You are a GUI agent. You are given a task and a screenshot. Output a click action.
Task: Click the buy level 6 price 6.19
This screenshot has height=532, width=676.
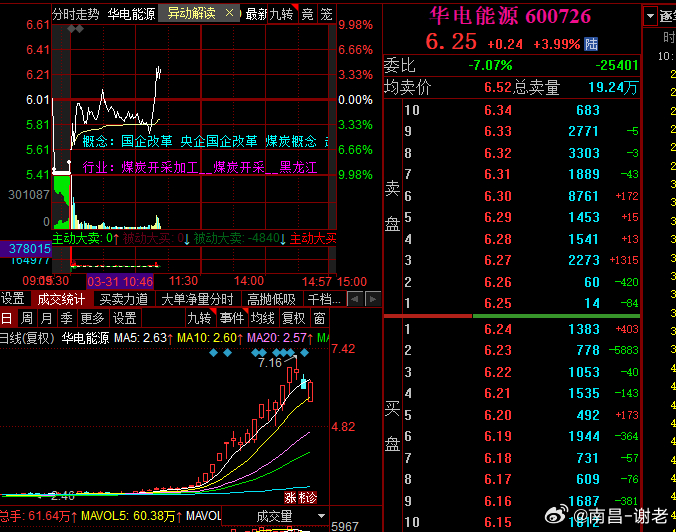[498, 436]
